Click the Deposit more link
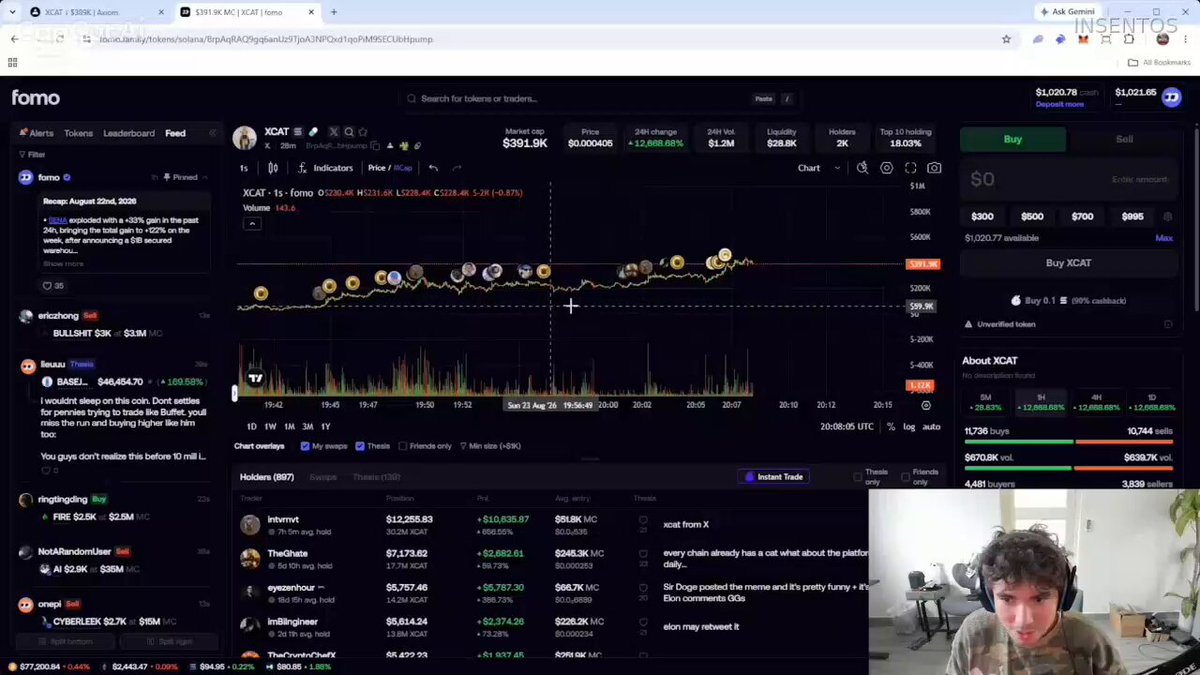This screenshot has height=675, width=1200. click(x=1059, y=104)
